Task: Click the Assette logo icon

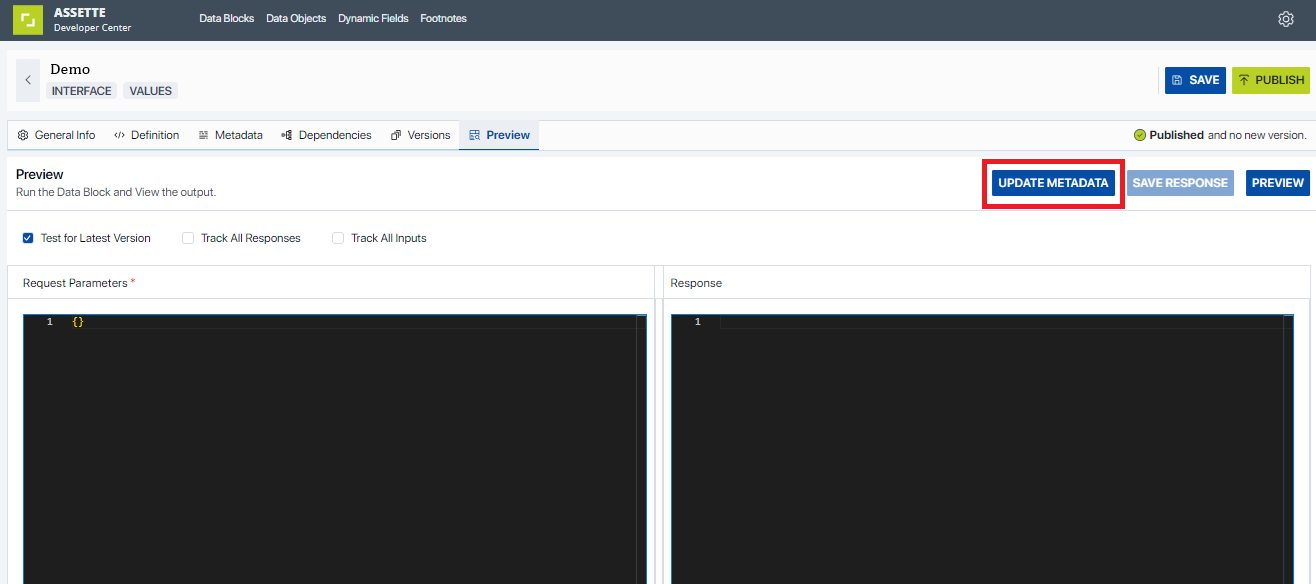Action: (x=28, y=20)
